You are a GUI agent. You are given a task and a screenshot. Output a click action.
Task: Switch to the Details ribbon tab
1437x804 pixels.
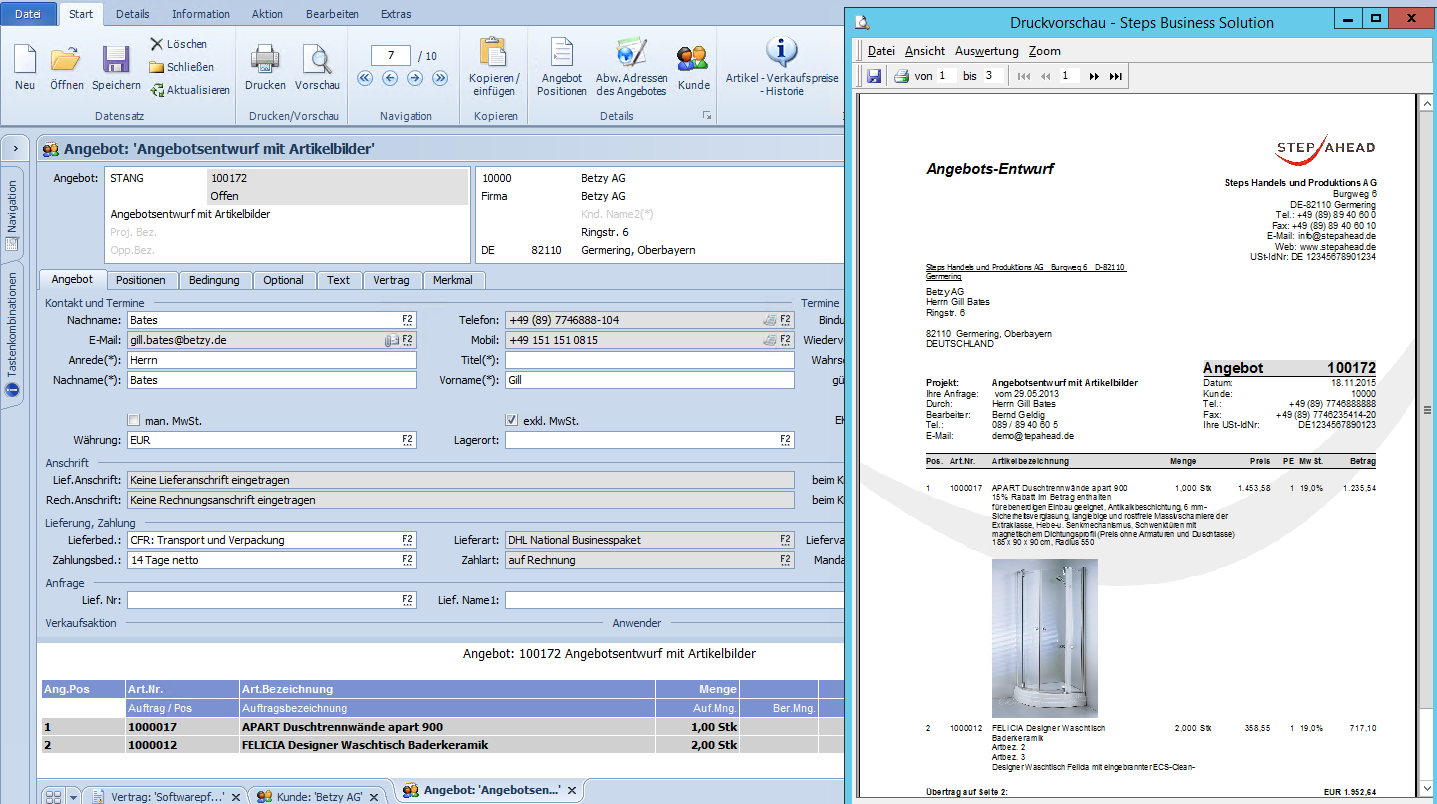click(x=133, y=14)
